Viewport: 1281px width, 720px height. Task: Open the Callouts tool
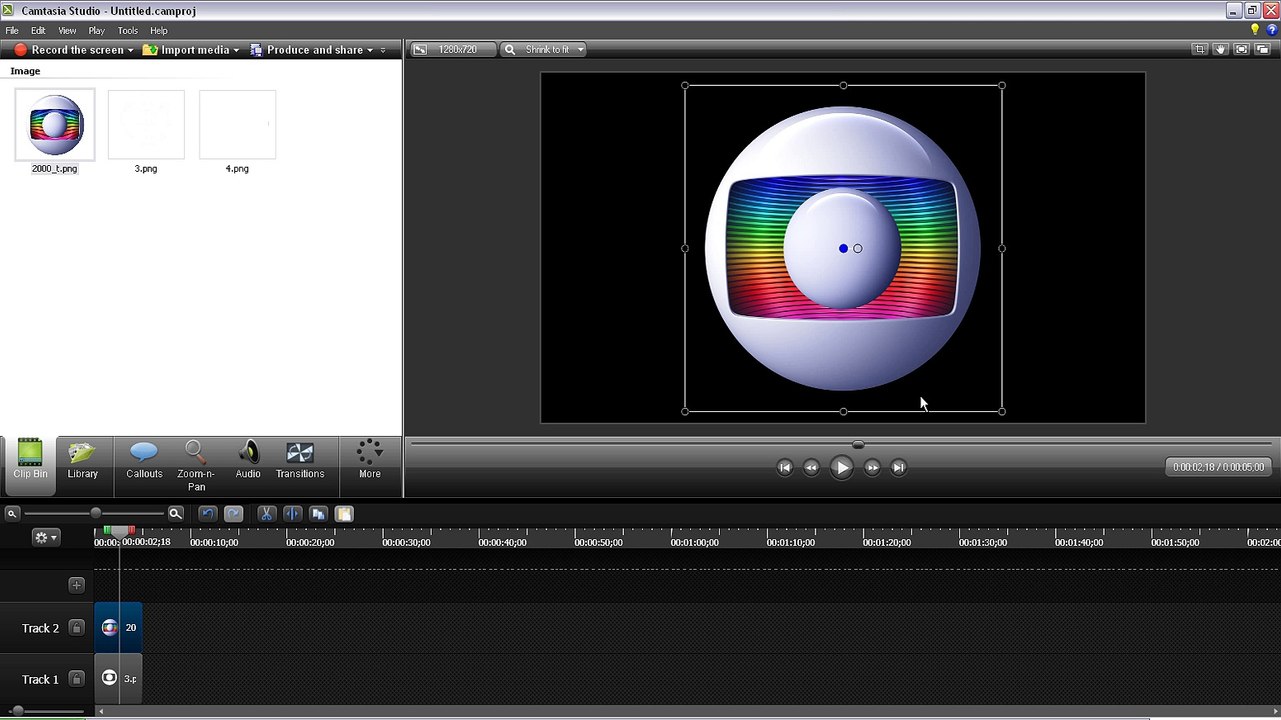pyautogui.click(x=144, y=461)
